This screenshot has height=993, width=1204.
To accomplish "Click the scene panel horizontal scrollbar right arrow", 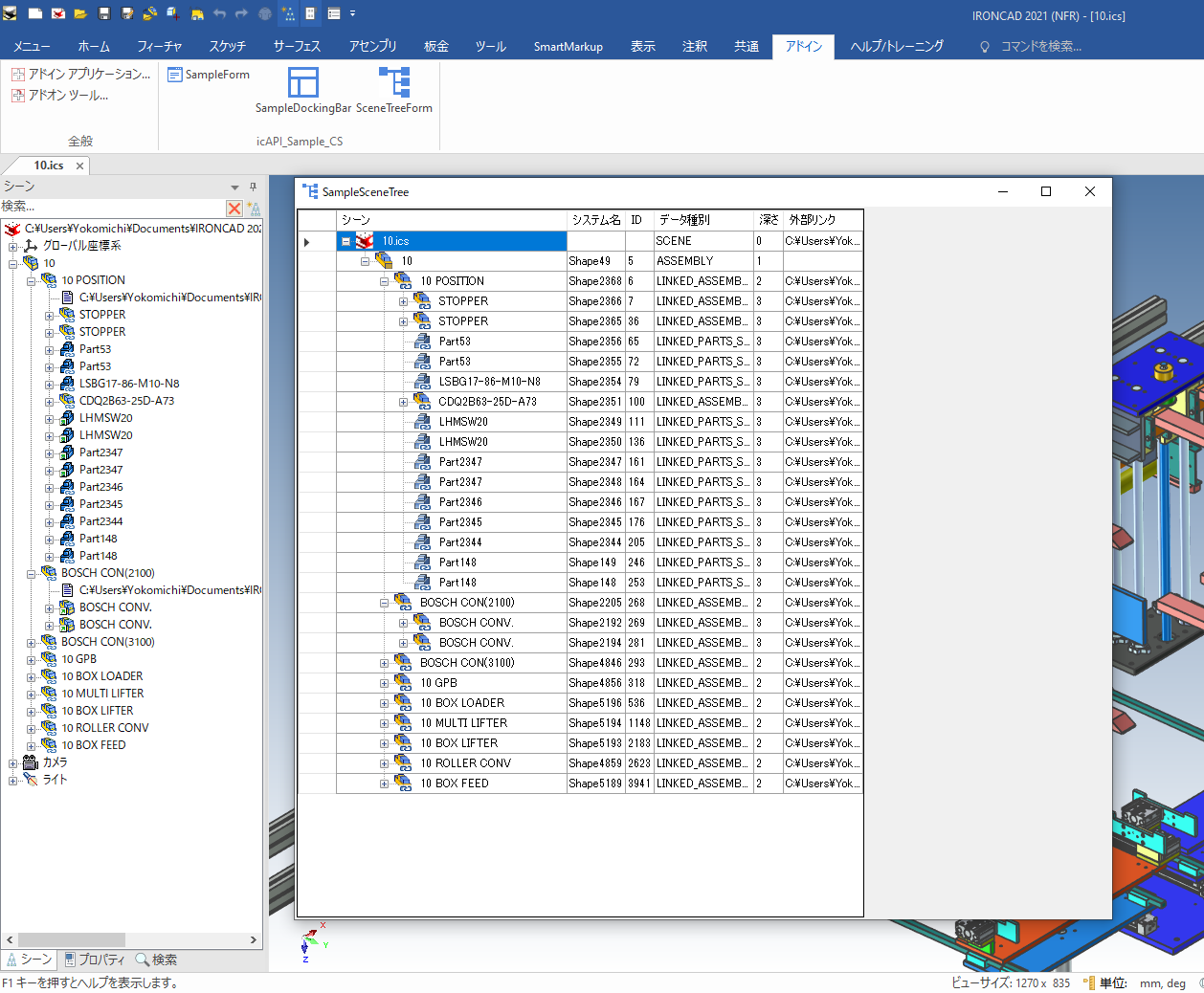I will coord(254,939).
